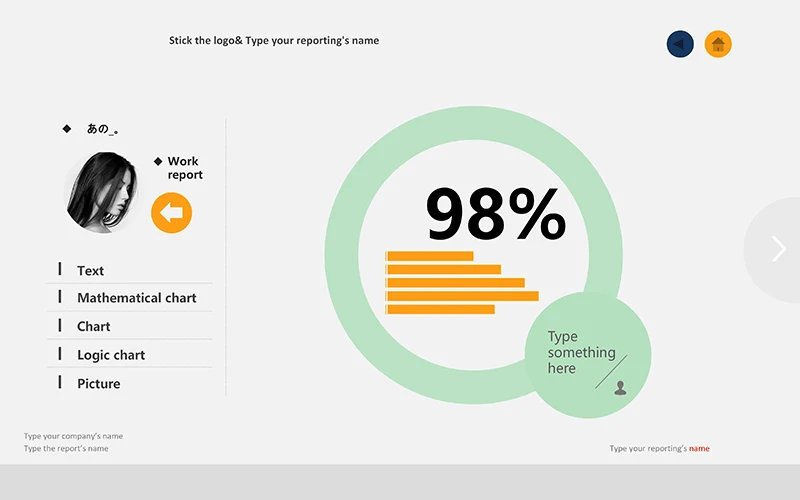The height and width of the screenshot is (500, 800).
Task: Select the Logic chart menu item
Action: point(110,355)
